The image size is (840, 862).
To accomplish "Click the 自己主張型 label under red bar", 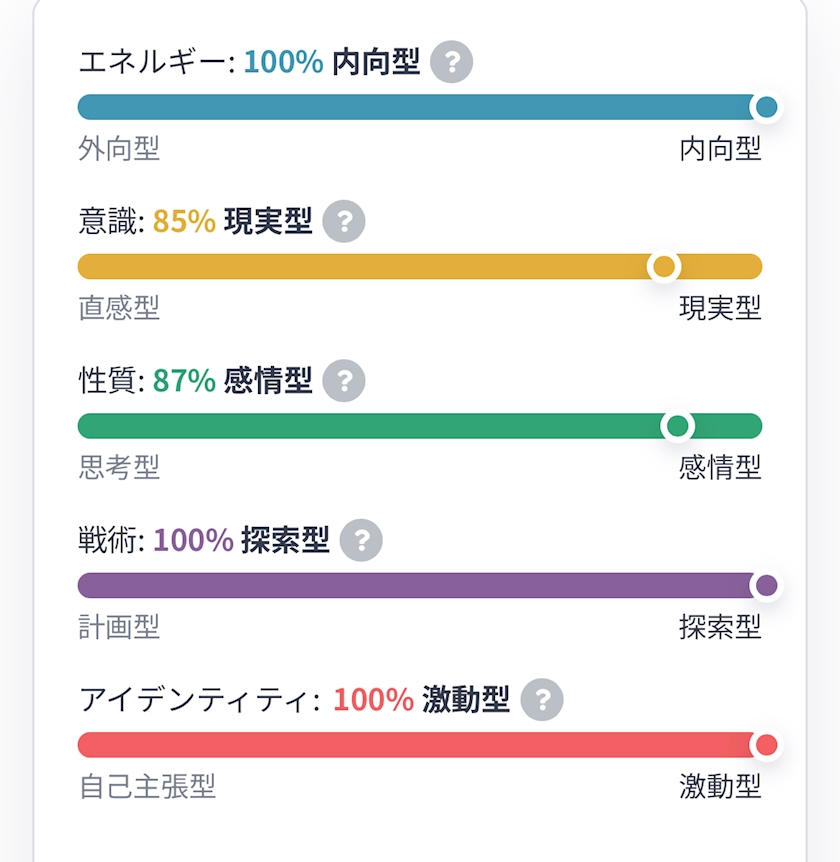I will click(x=147, y=786).
